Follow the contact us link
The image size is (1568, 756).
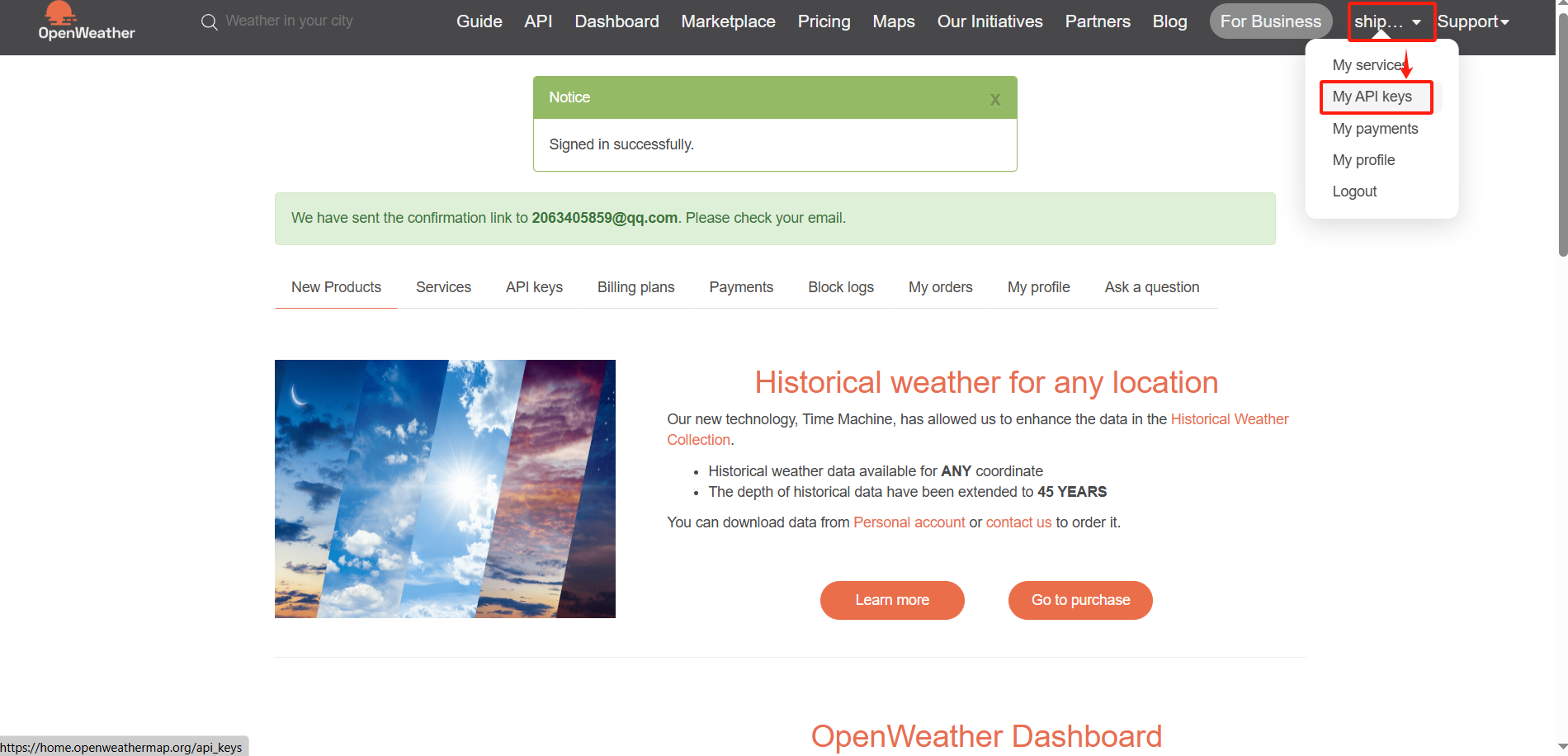[1018, 522]
